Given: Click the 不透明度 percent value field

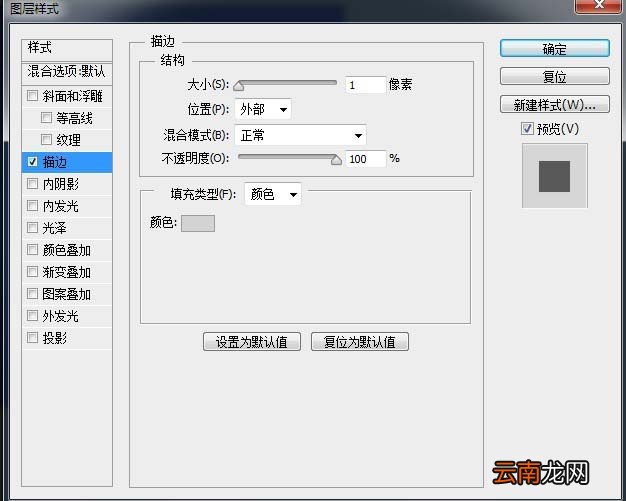Looking at the screenshot, I should (366, 159).
